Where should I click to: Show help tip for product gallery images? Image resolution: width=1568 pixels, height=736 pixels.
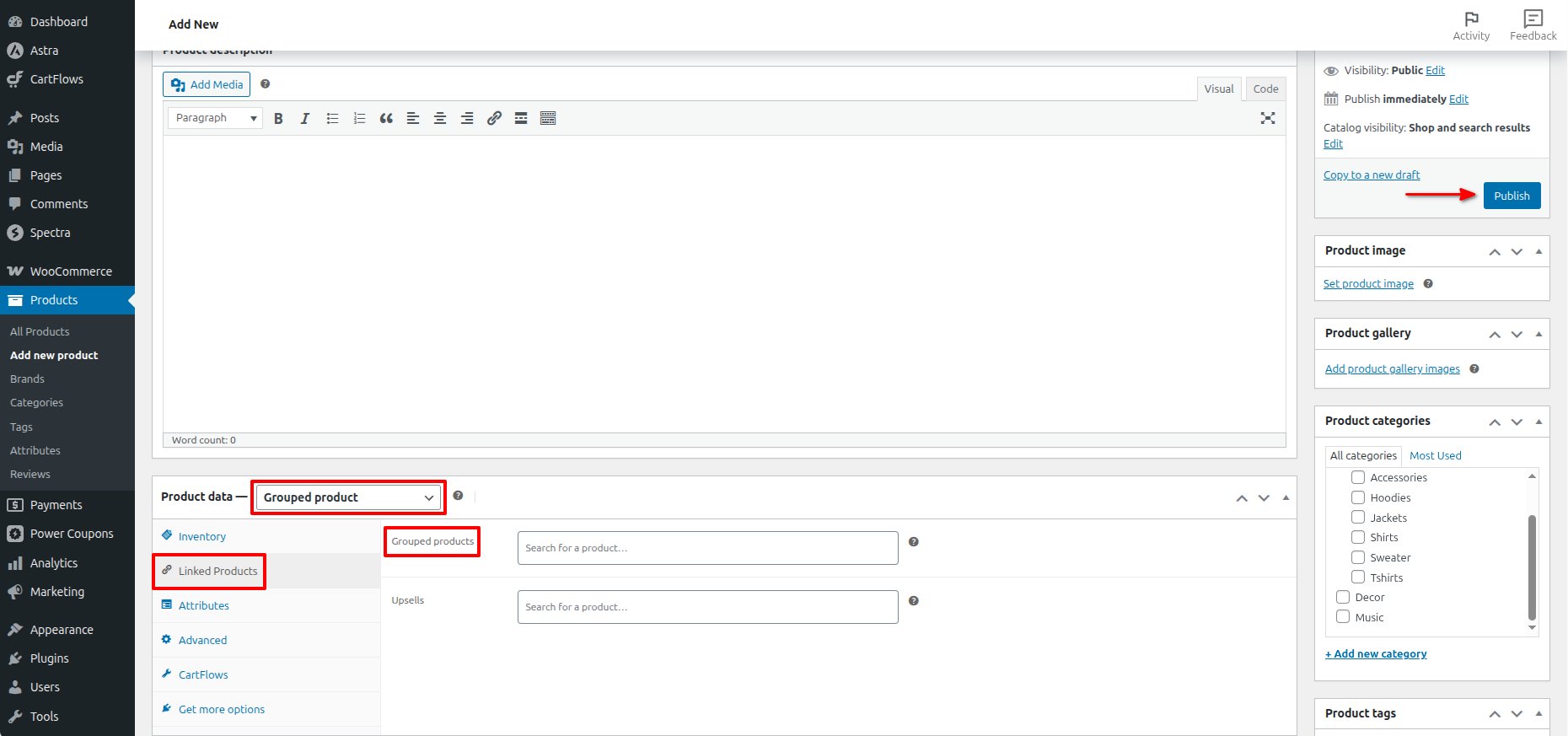tap(1474, 369)
